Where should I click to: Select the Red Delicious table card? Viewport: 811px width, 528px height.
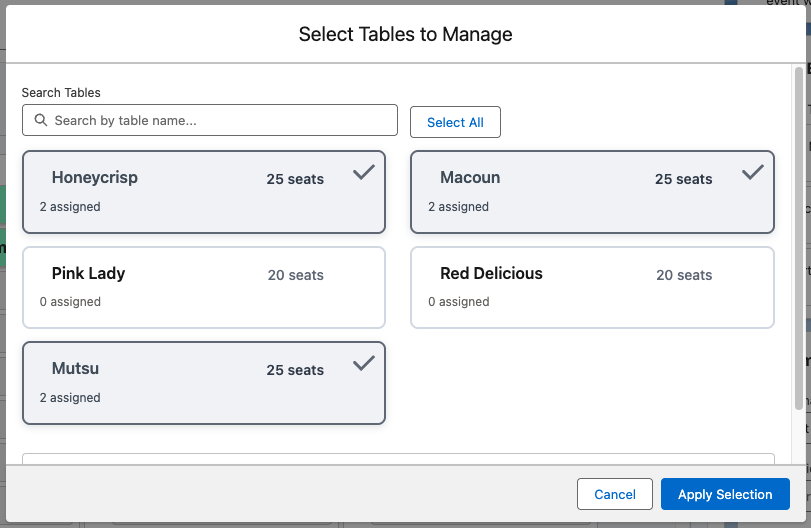coord(592,287)
